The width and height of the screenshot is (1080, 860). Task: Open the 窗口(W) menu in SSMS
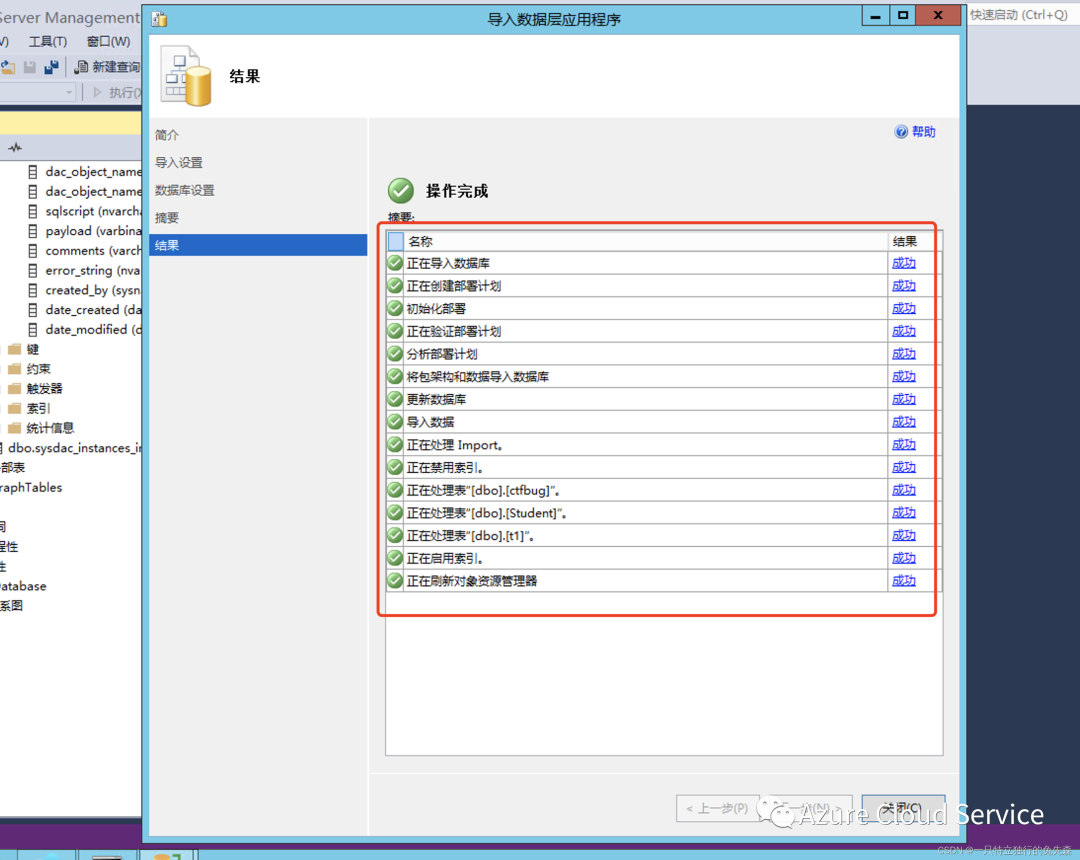[x=108, y=41]
